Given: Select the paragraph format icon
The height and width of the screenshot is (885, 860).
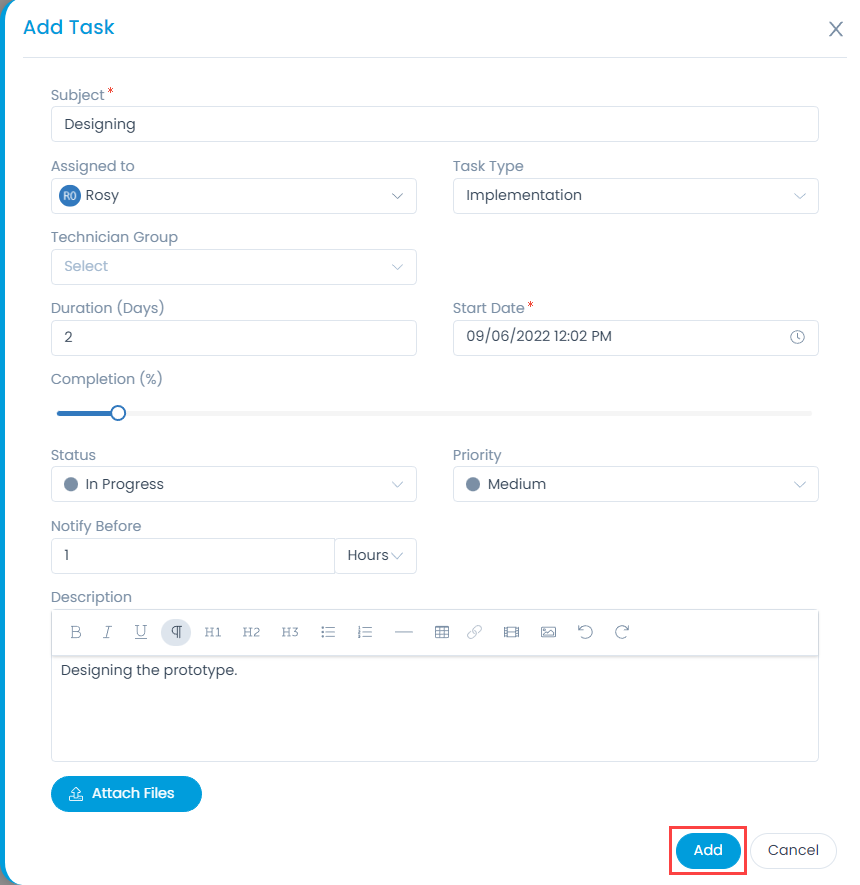Looking at the screenshot, I should coord(176,632).
